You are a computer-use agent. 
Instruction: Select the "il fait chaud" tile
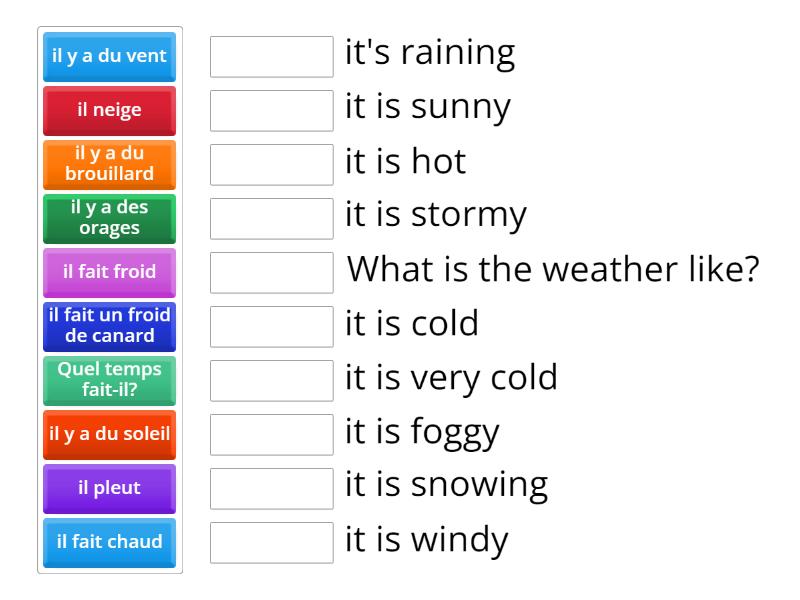tap(108, 542)
